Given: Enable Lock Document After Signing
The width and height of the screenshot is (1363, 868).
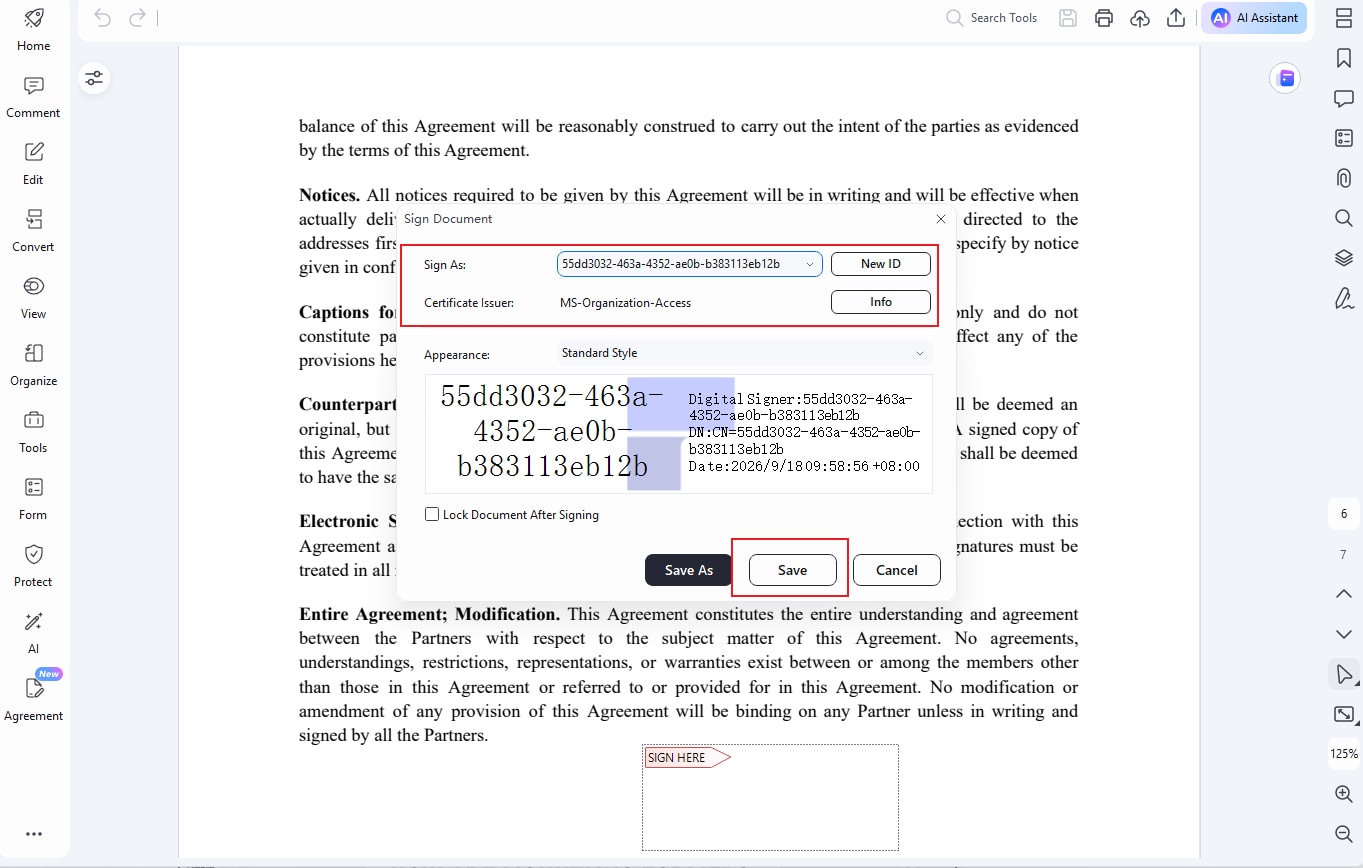Looking at the screenshot, I should tap(432, 514).
